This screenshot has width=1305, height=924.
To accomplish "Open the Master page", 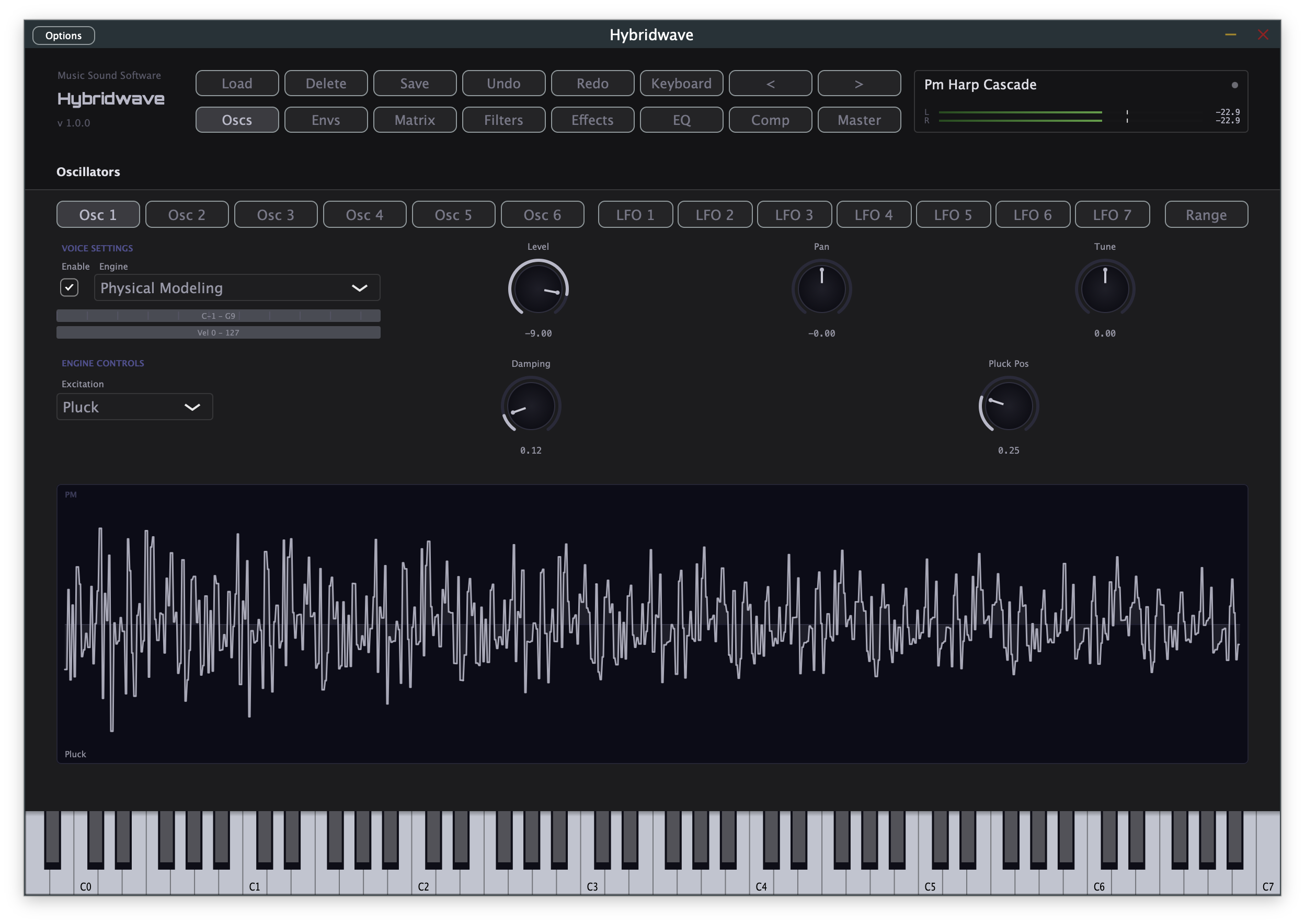I will point(858,120).
